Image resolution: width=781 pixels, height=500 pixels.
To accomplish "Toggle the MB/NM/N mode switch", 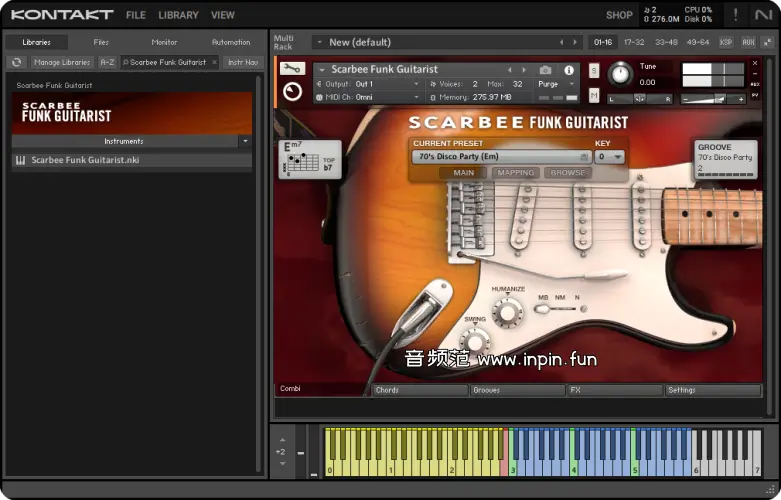I will point(560,309).
